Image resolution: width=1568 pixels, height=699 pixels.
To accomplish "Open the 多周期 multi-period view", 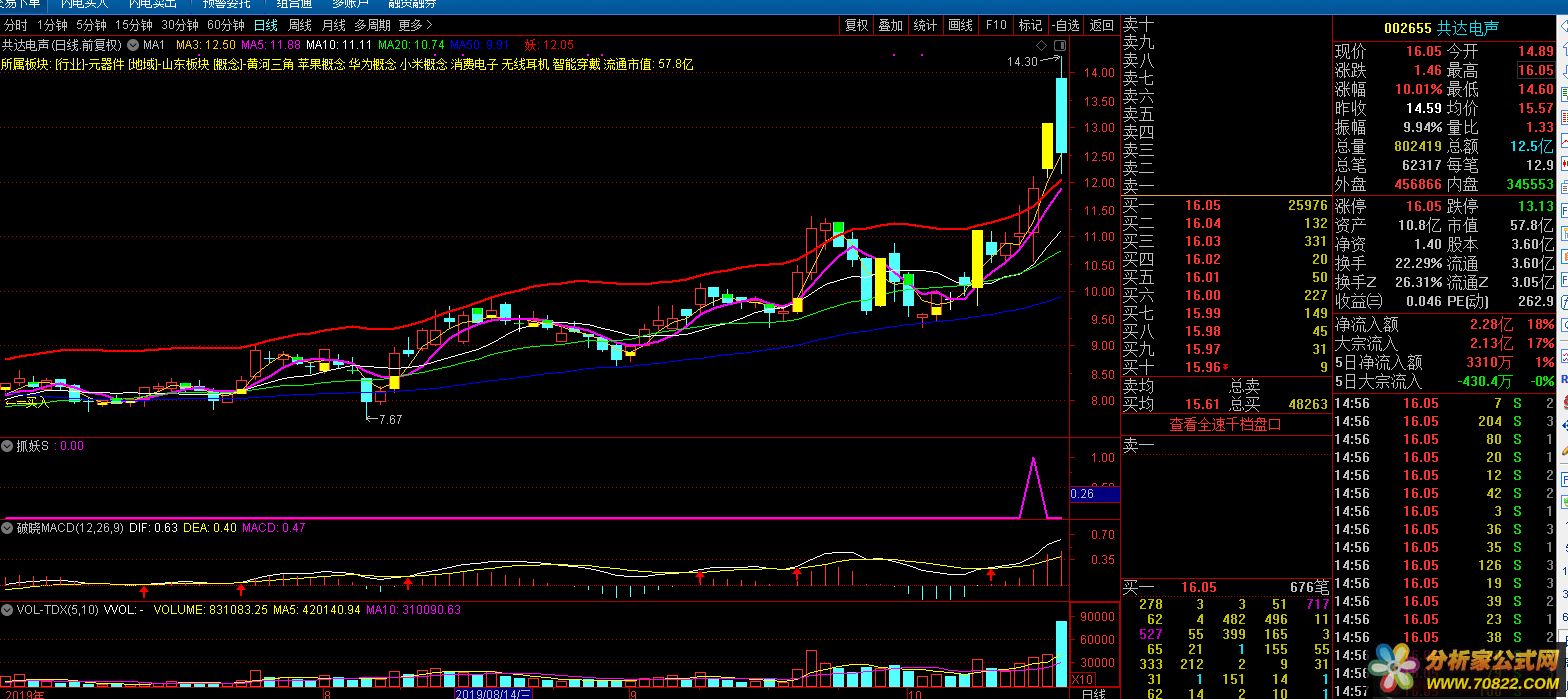I will coord(372,25).
